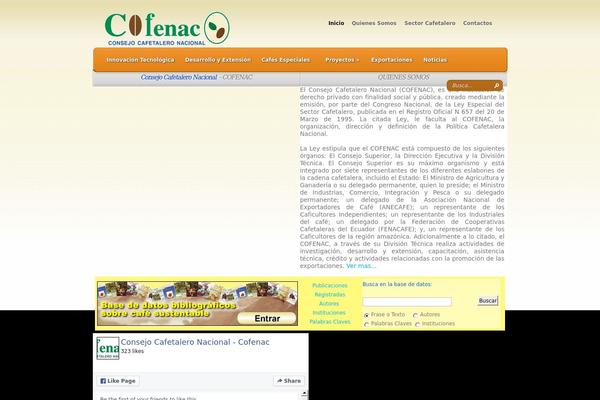Go to the Sector Cafetalero page
Viewport: 600px width, 400px height.
430,23
